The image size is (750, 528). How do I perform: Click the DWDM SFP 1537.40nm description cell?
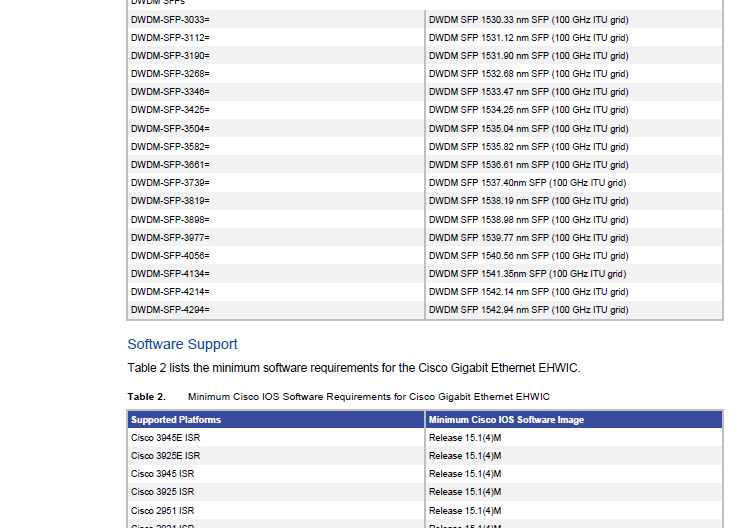pyautogui.click(x=527, y=183)
